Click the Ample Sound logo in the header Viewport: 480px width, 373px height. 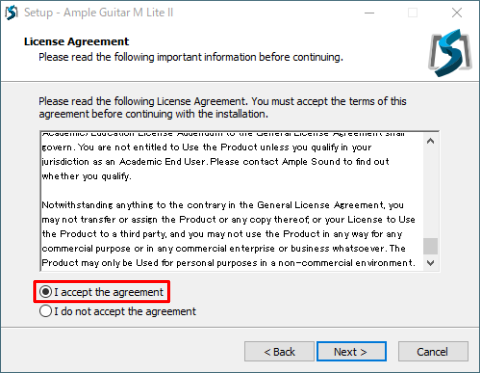450,52
